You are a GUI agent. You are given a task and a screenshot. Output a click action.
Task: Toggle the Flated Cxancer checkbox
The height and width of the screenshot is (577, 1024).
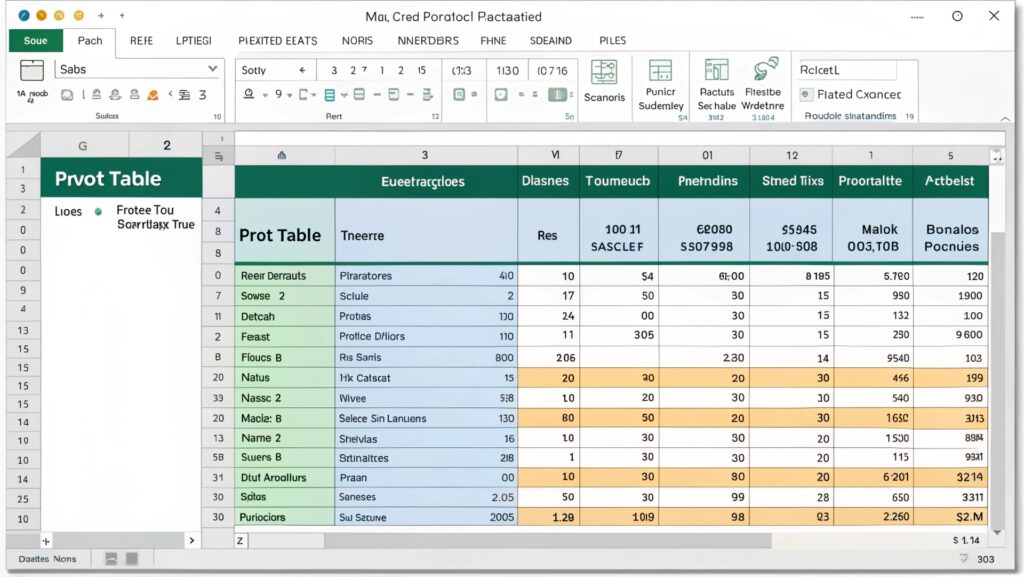pos(806,95)
